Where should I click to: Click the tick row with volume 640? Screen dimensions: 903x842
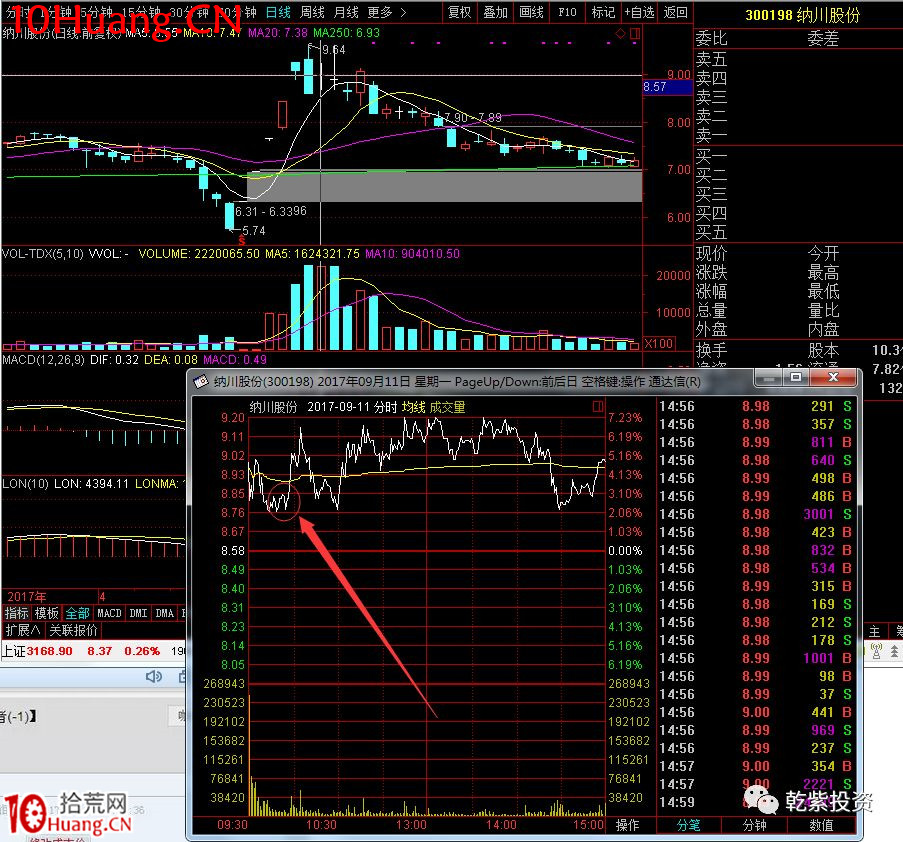756,460
